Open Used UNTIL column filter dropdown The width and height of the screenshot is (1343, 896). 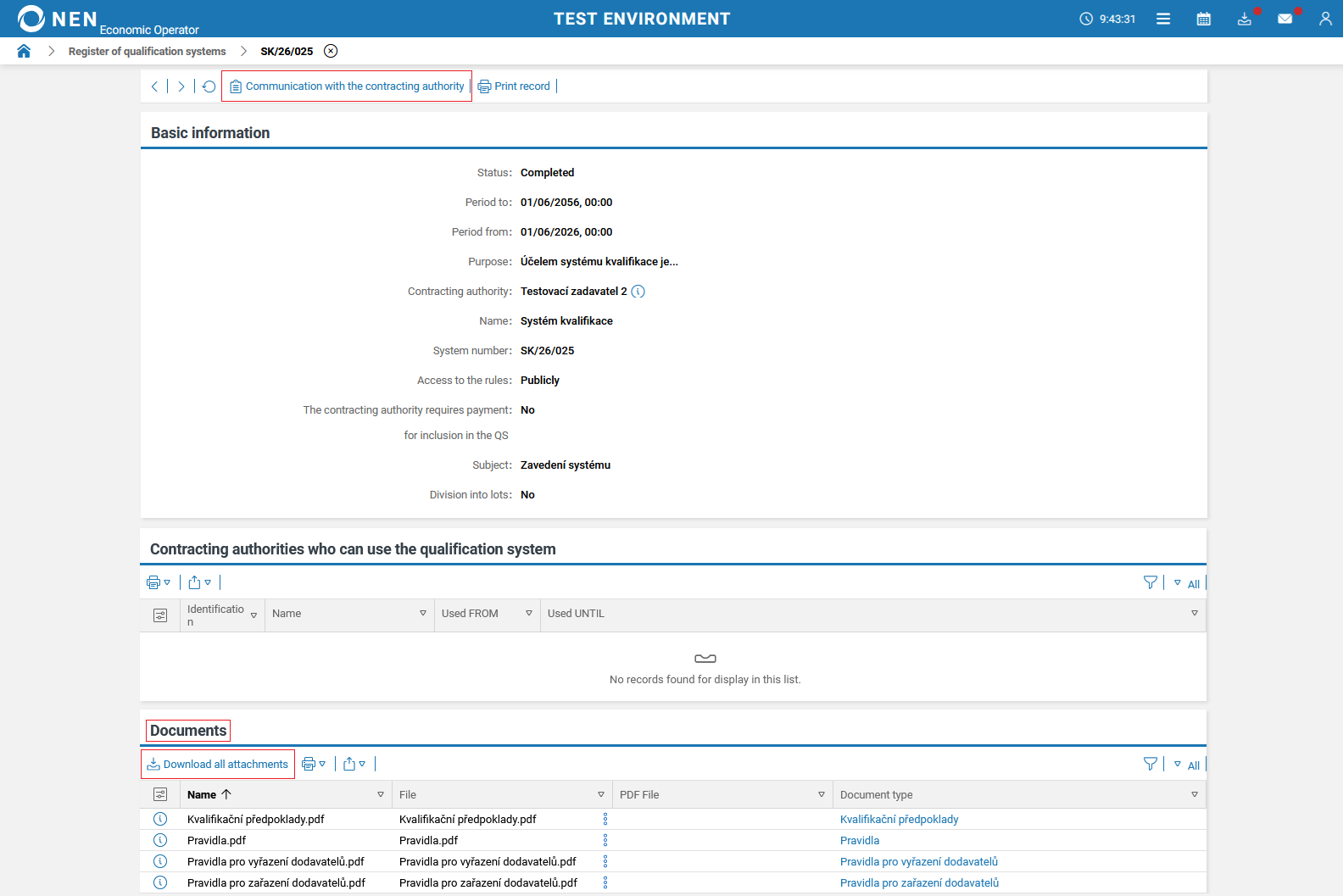[x=1195, y=613]
